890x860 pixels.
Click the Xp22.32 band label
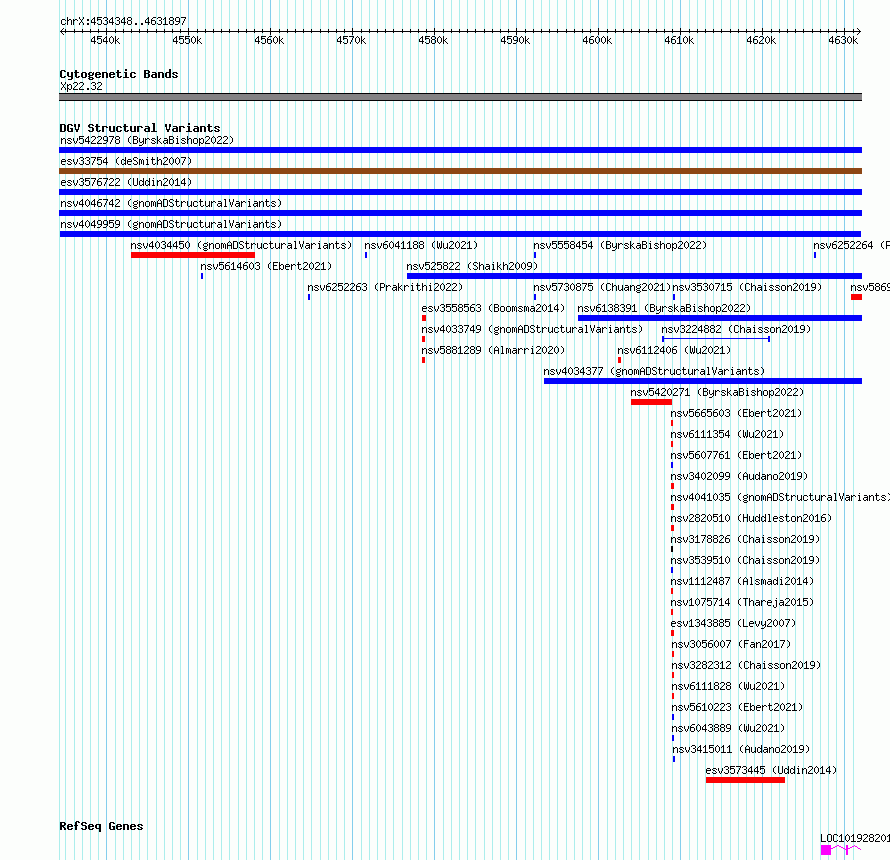82,86
